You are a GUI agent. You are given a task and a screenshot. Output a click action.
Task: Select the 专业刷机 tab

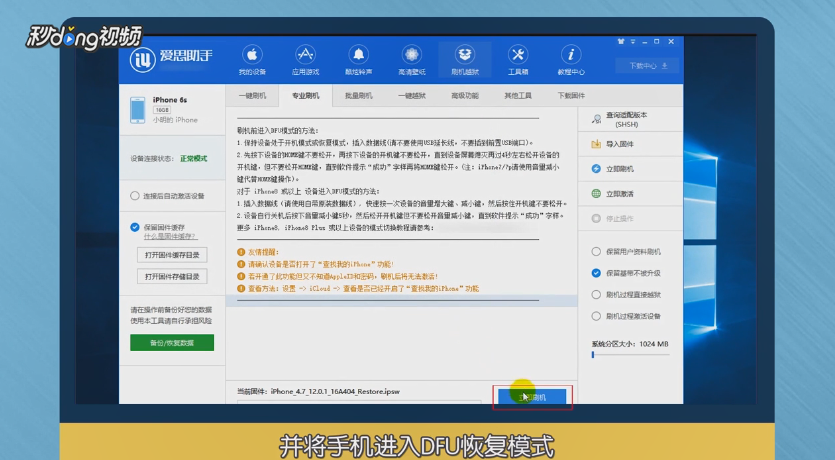(306, 96)
